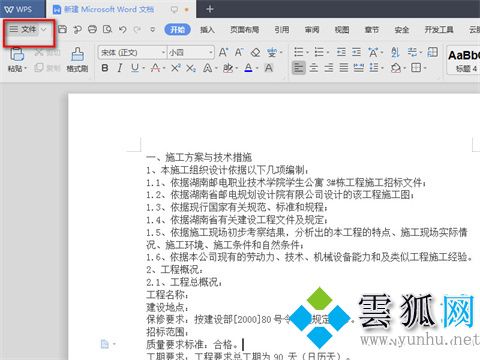Open a new tab with plus button

[x=209, y=9]
